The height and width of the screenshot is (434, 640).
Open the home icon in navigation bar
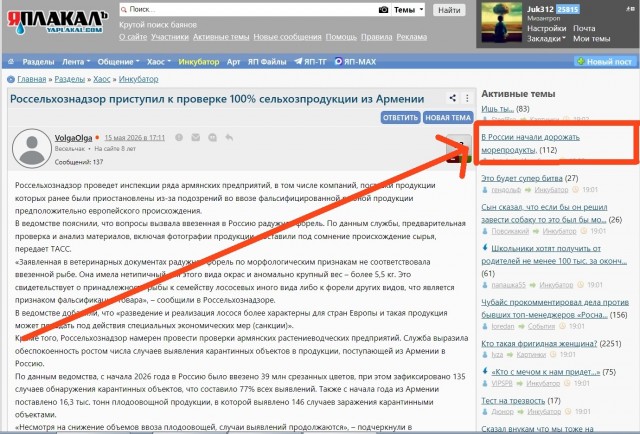coord(11,62)
